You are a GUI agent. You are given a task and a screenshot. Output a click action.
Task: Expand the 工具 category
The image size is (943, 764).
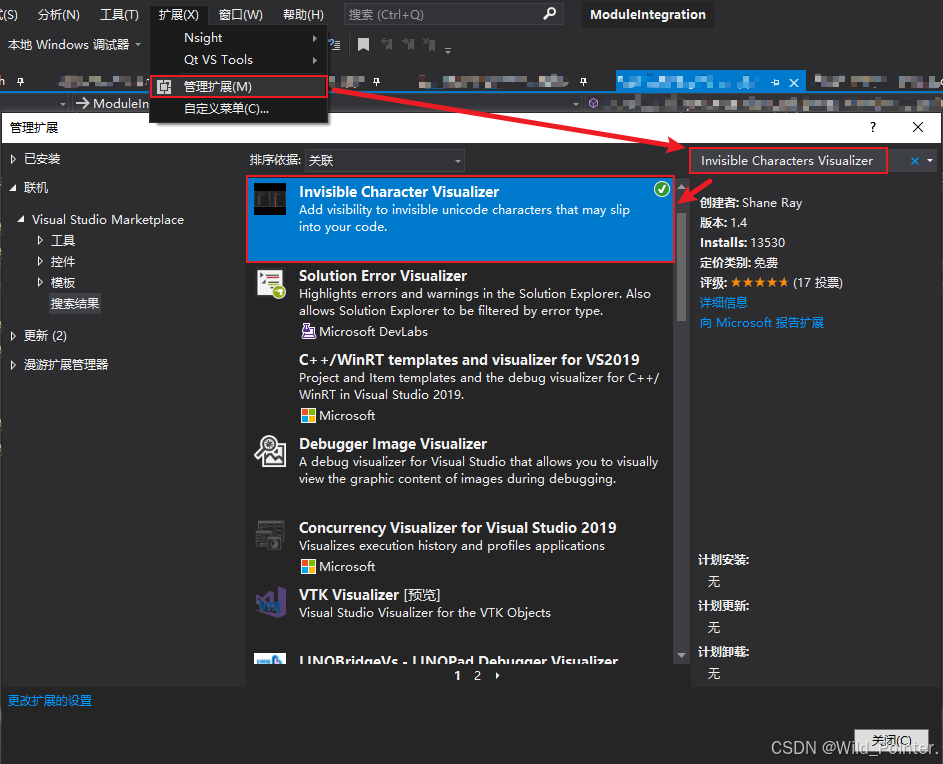click(x=40, y=240)
